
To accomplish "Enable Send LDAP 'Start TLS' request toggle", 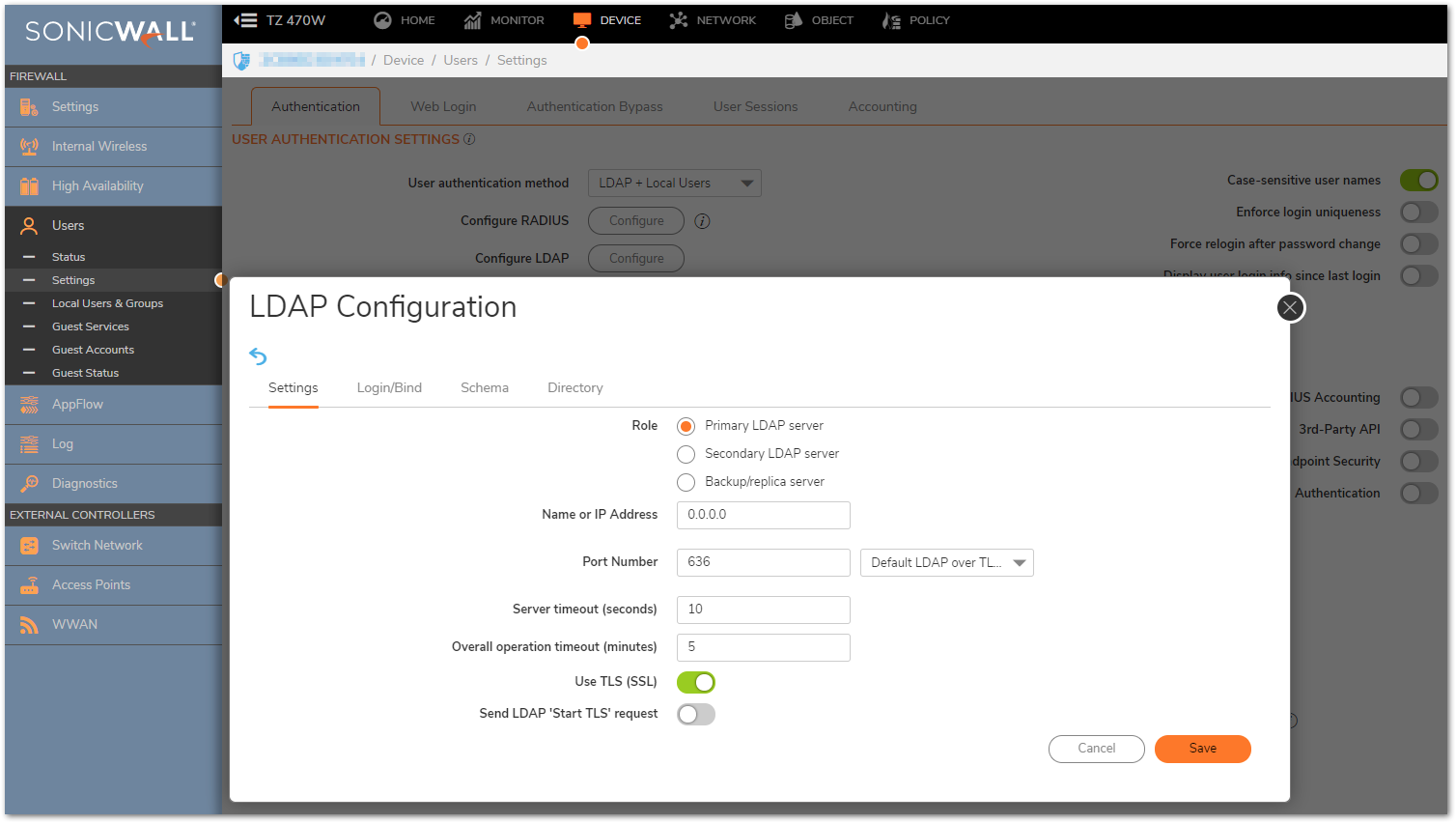I will pyautogui.click(x=696, y=715).
